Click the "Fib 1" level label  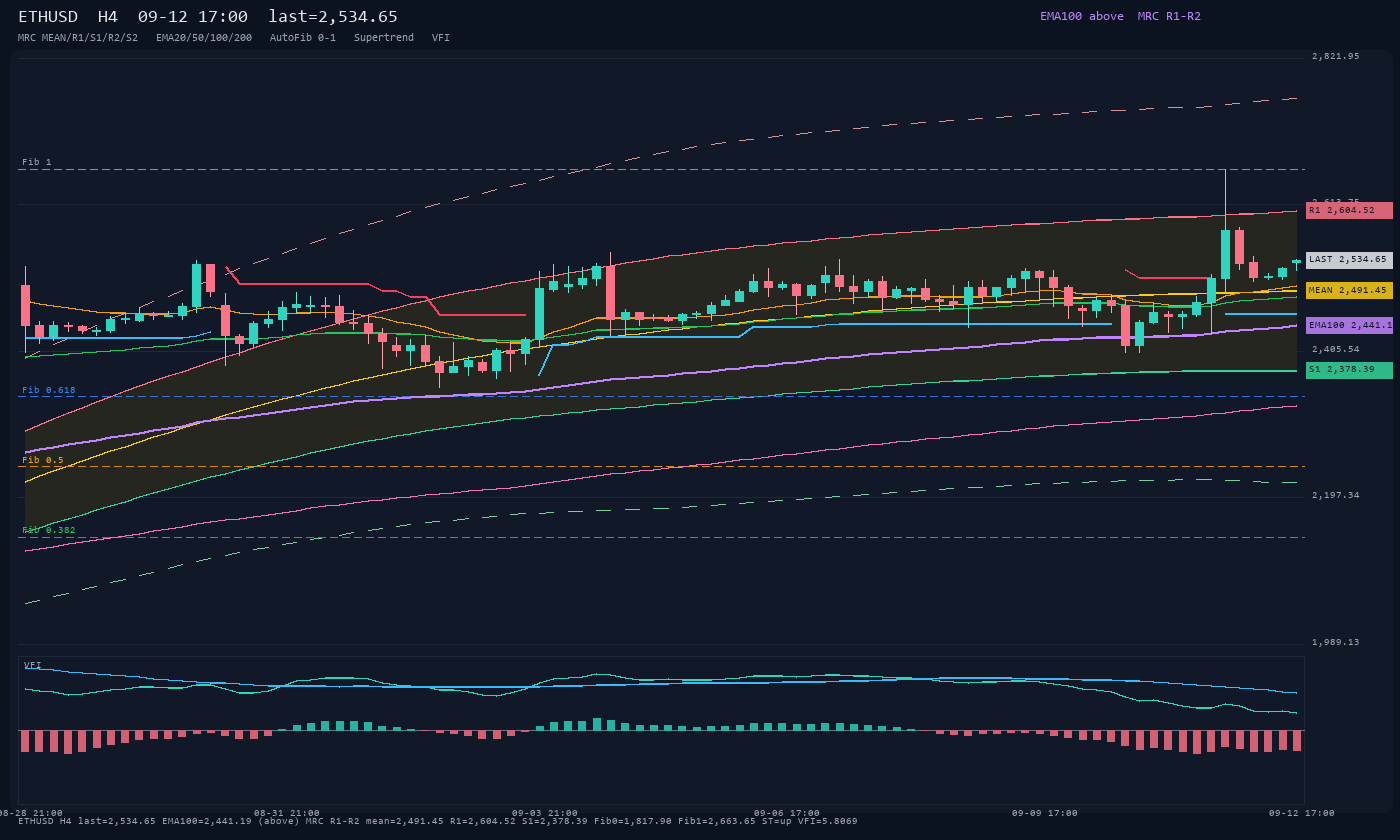point(37,162)
